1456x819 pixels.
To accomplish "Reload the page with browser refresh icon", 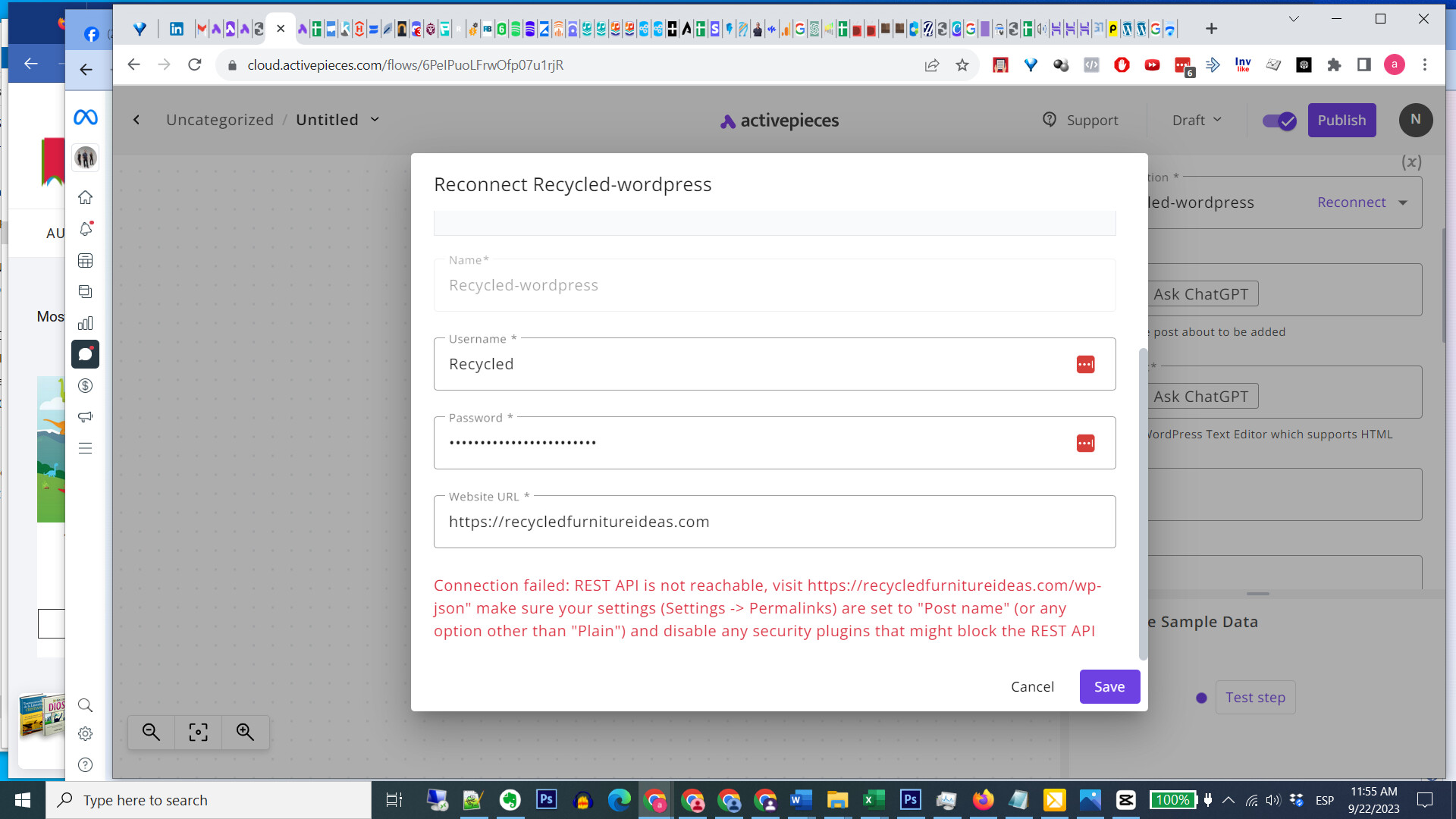I will [195, 65].
